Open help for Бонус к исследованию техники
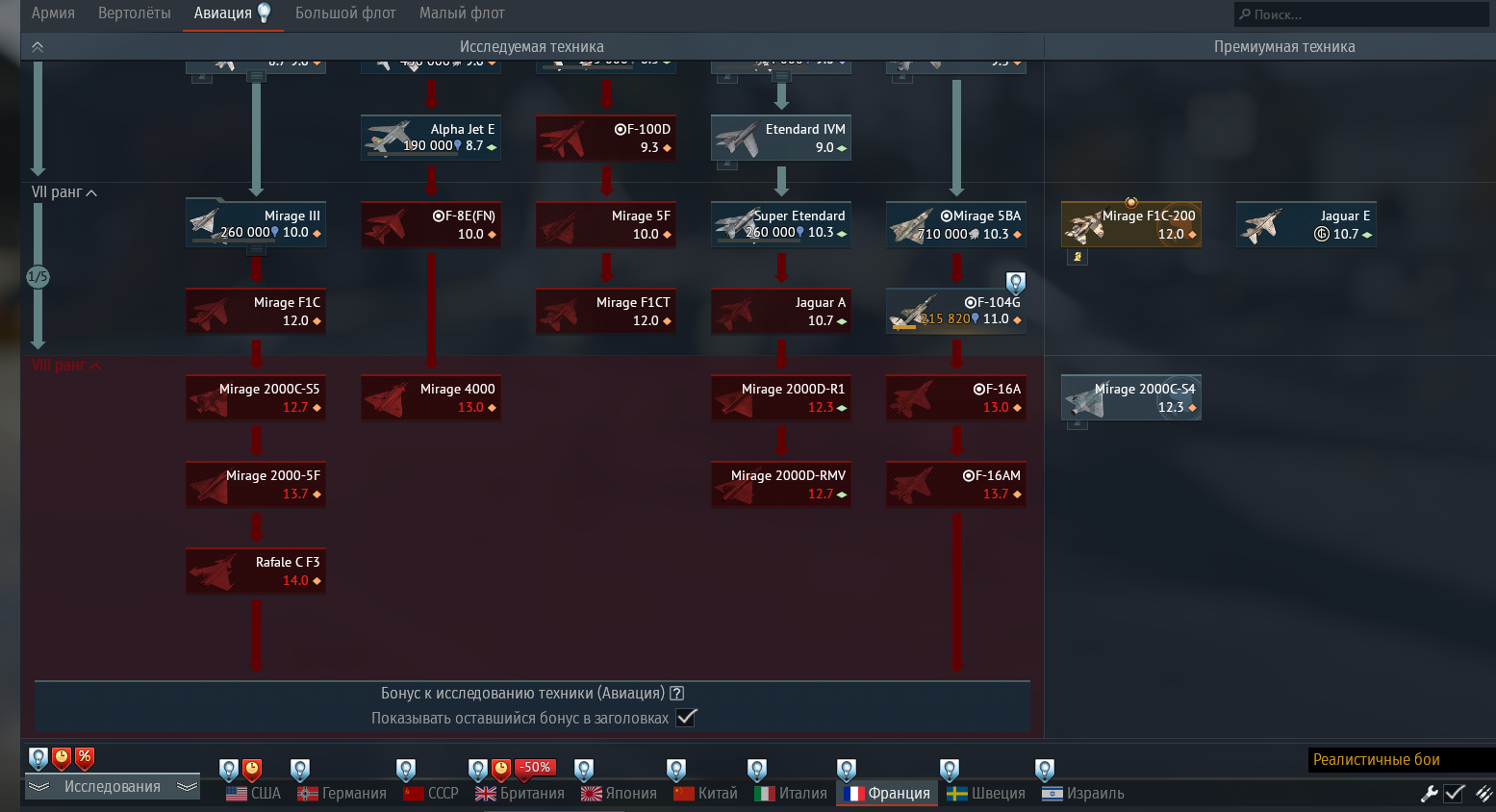Screen dimensions: 1496x812 (x=677, y=693)
